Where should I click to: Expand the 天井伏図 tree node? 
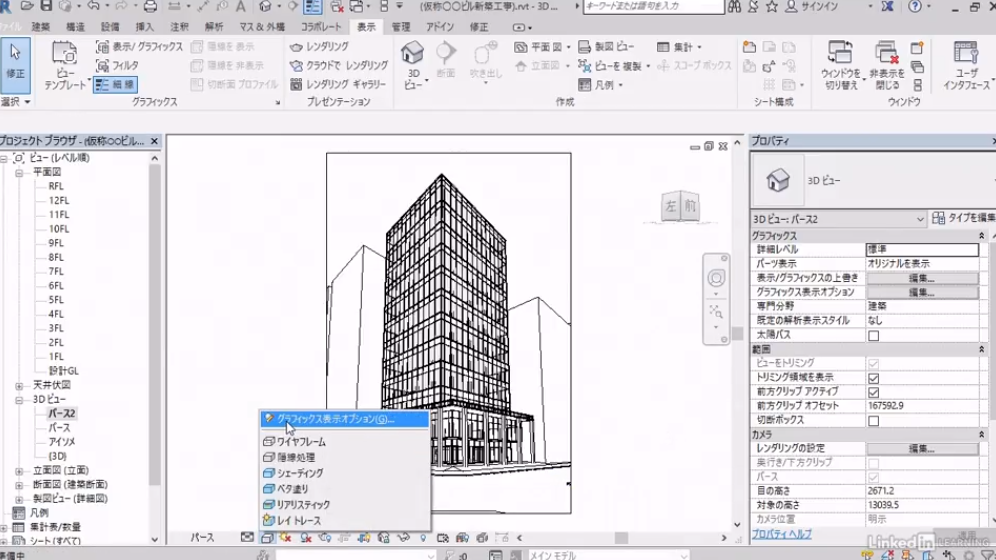pyautogui.click(x=19, y=385)
